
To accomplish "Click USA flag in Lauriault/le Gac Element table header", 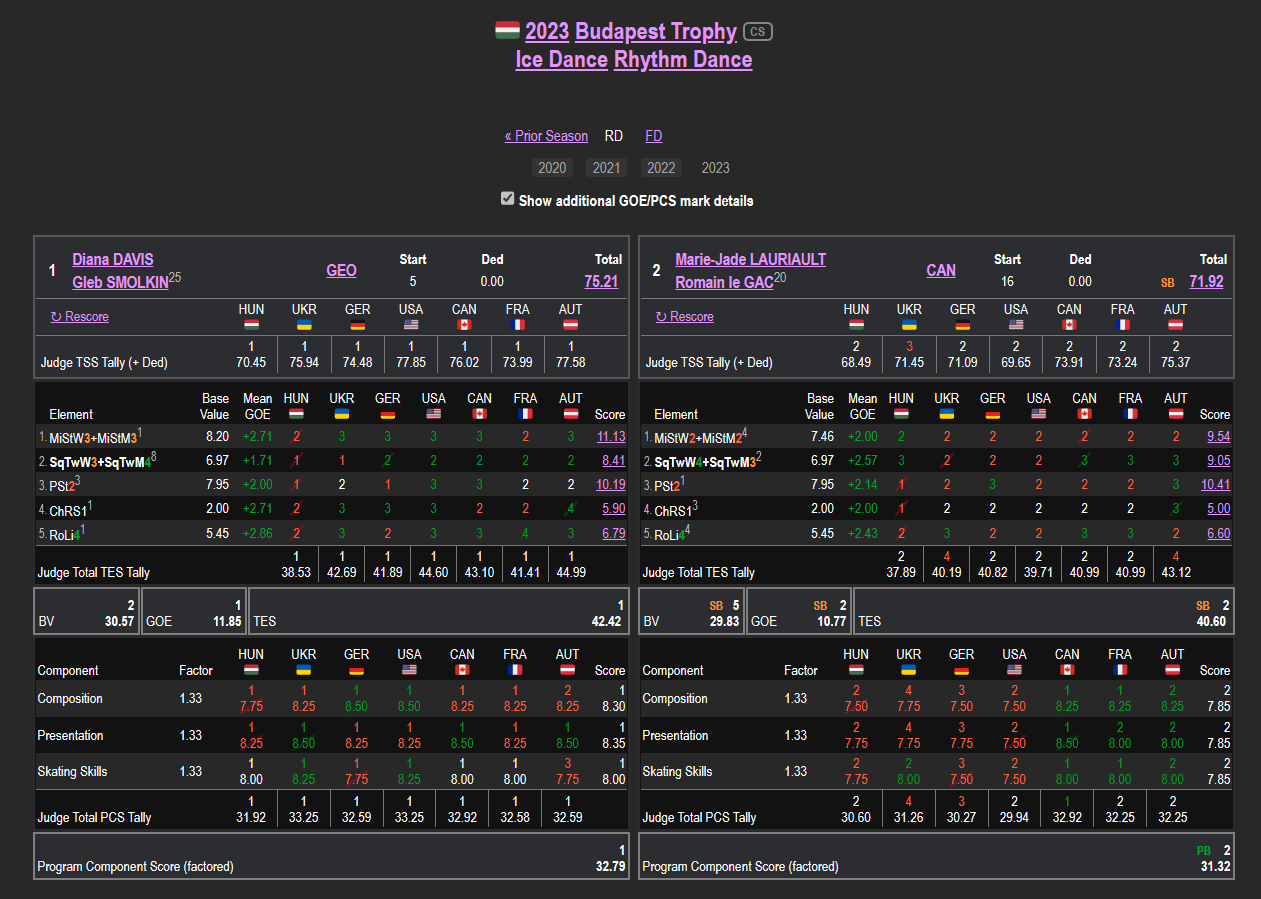I will point(1039,414).
